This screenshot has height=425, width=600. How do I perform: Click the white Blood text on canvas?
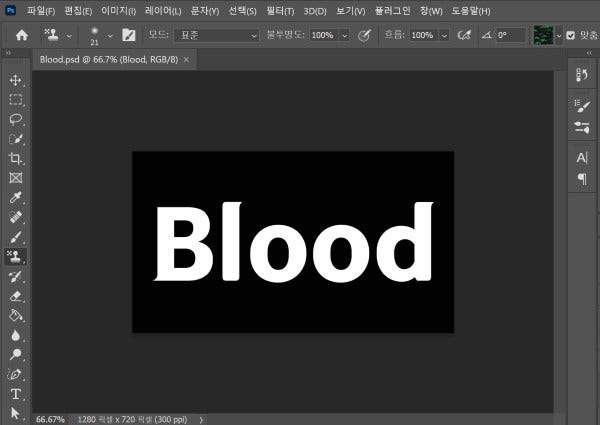click(293, 242)
